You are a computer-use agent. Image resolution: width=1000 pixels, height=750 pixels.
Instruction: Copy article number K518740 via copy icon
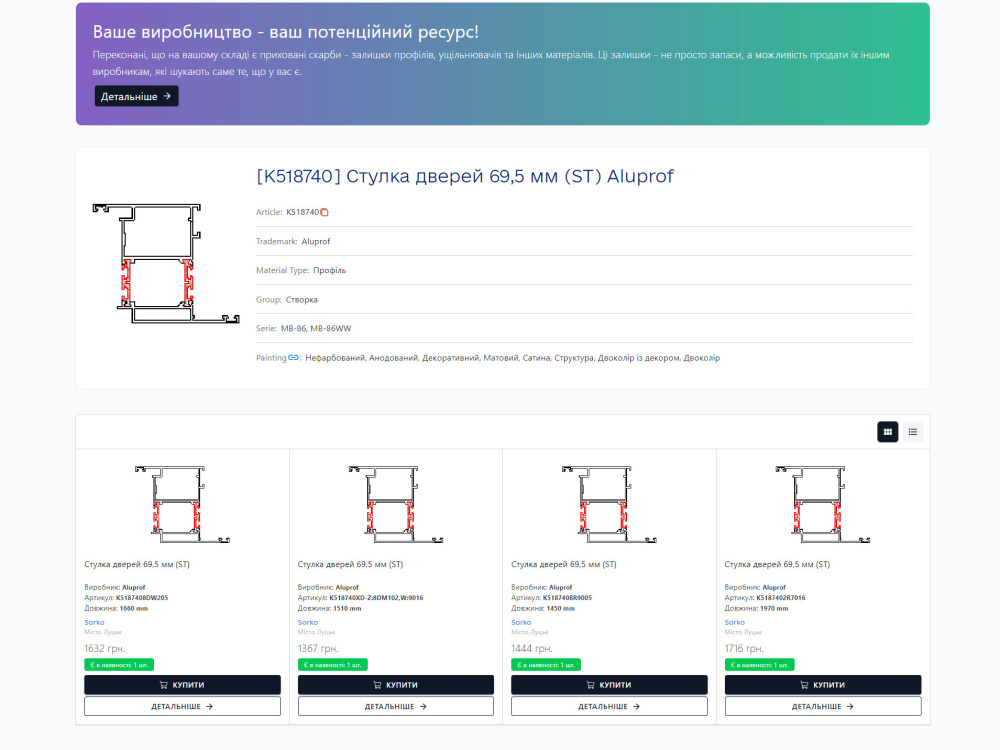point(324,212)
